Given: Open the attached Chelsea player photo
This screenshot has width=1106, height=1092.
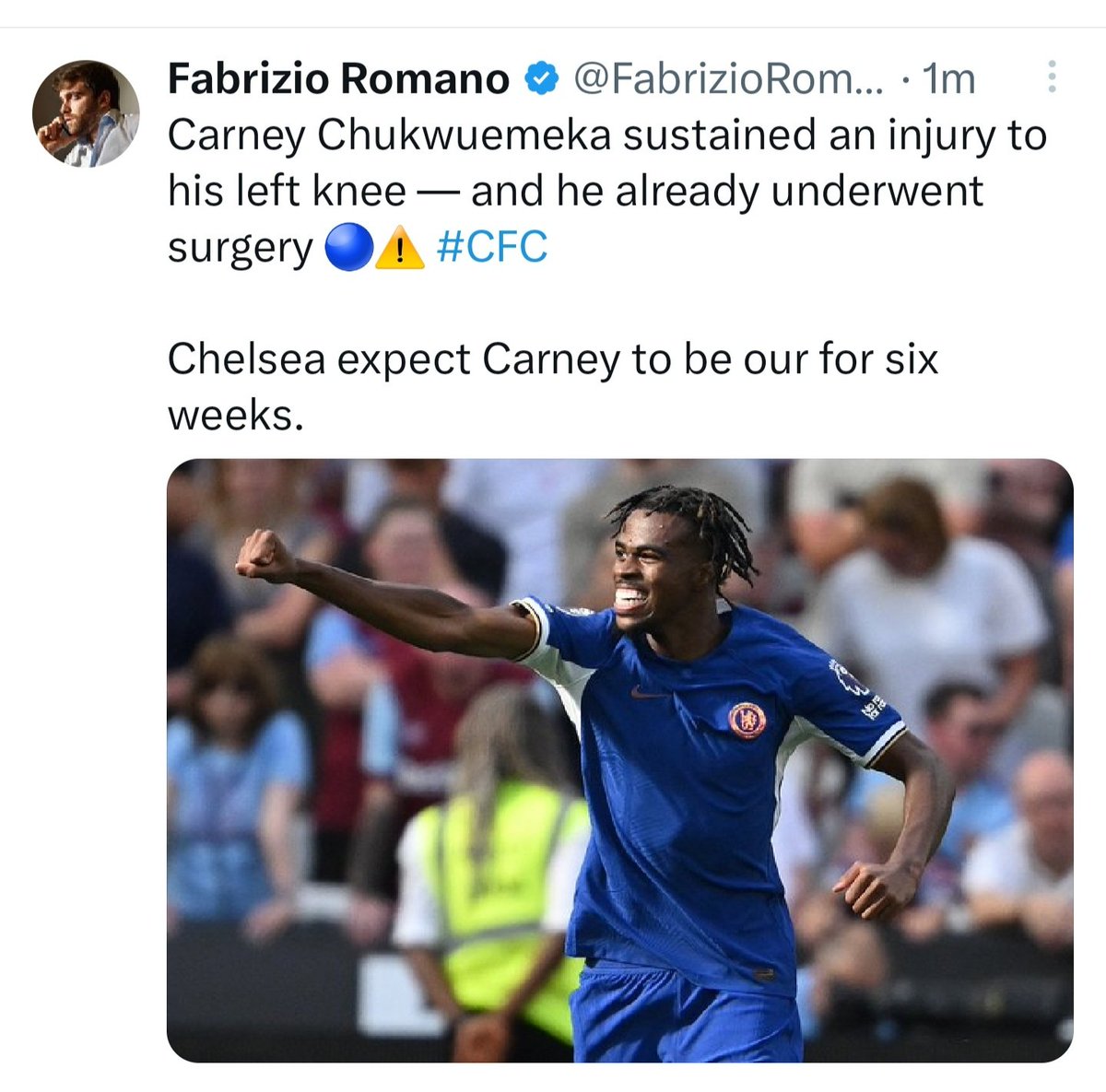Looking at the screenshot, I should coord(619,760).
